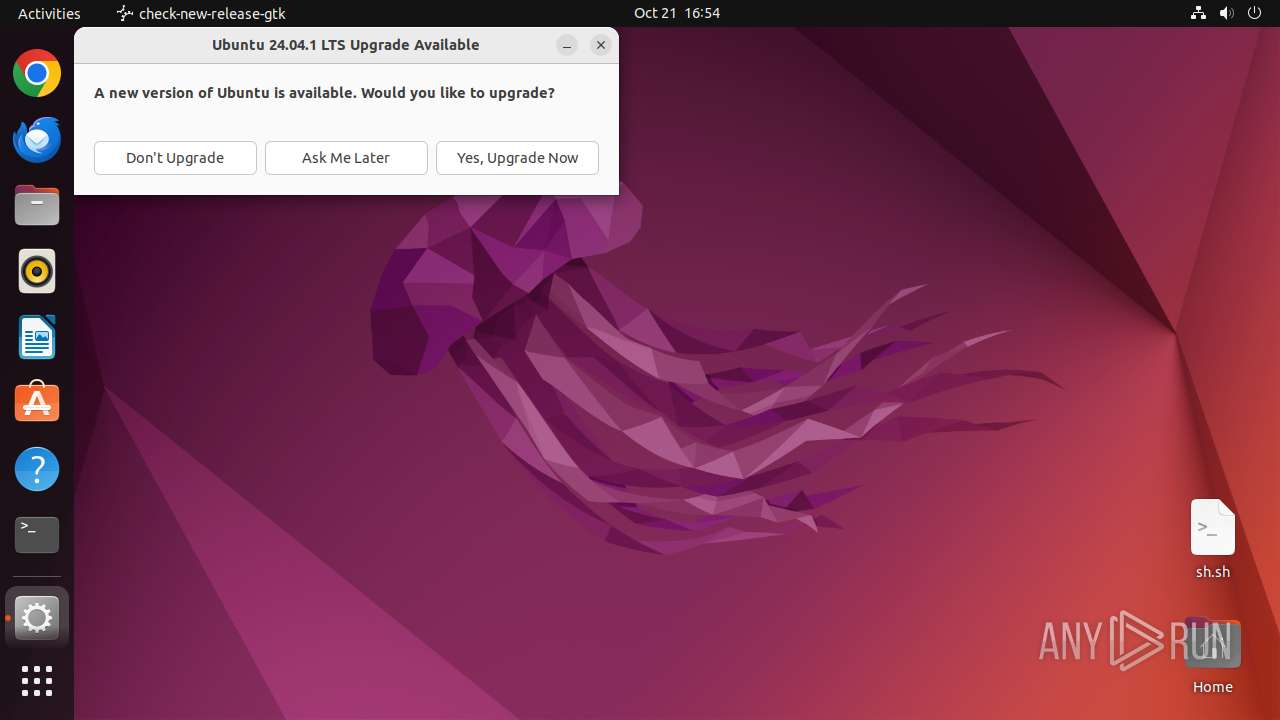Launch LibreOffice Writer from the dock
The image size is (1280, 720).
37,337
